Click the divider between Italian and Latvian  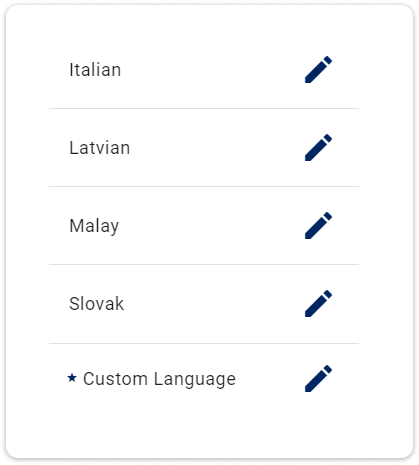(204, 108)
